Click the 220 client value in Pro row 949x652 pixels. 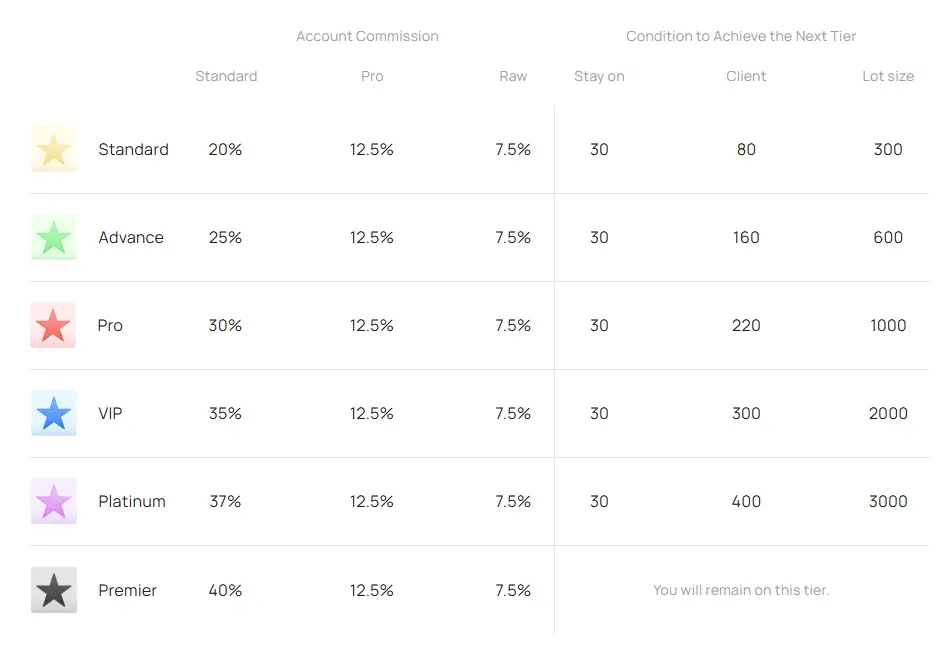746,326
